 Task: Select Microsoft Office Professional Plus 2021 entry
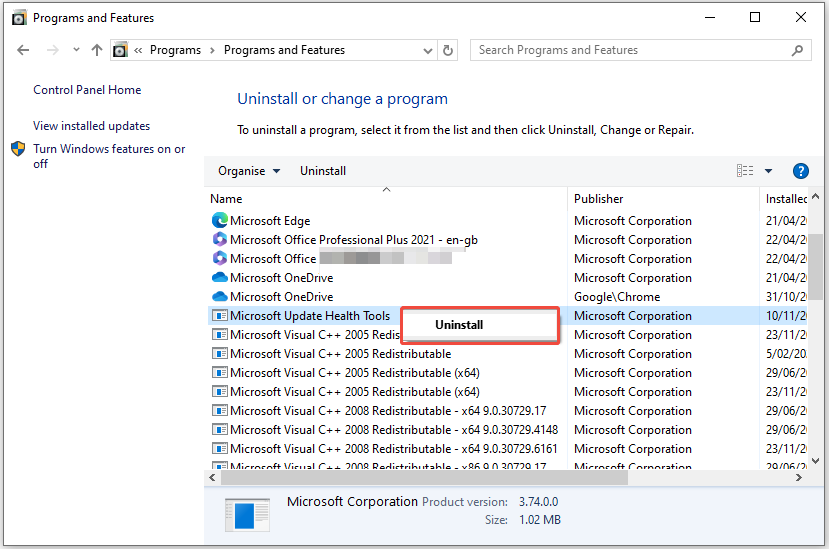coord(354,240)
